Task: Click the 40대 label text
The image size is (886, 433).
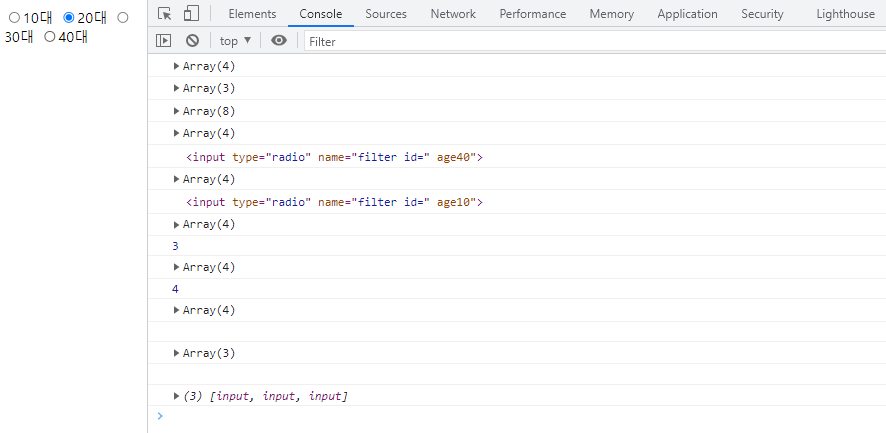Action: pos(73,37)
